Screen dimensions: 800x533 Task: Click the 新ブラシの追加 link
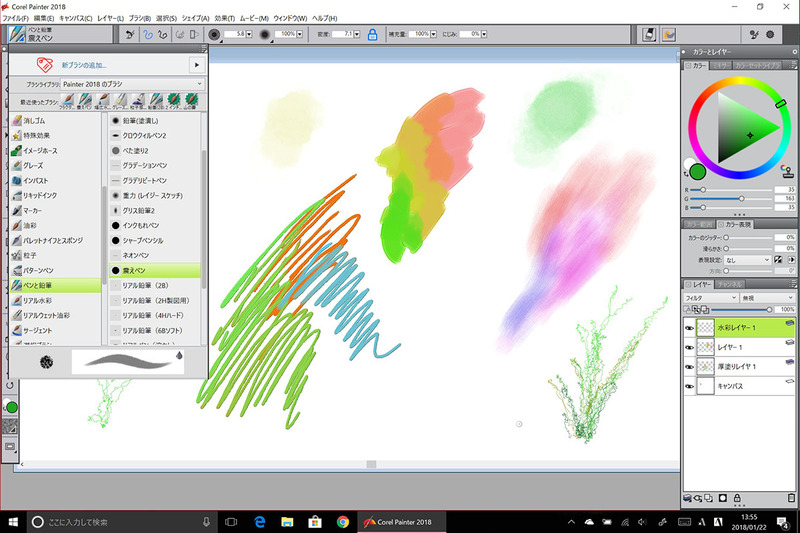click(x=84, y=65)
